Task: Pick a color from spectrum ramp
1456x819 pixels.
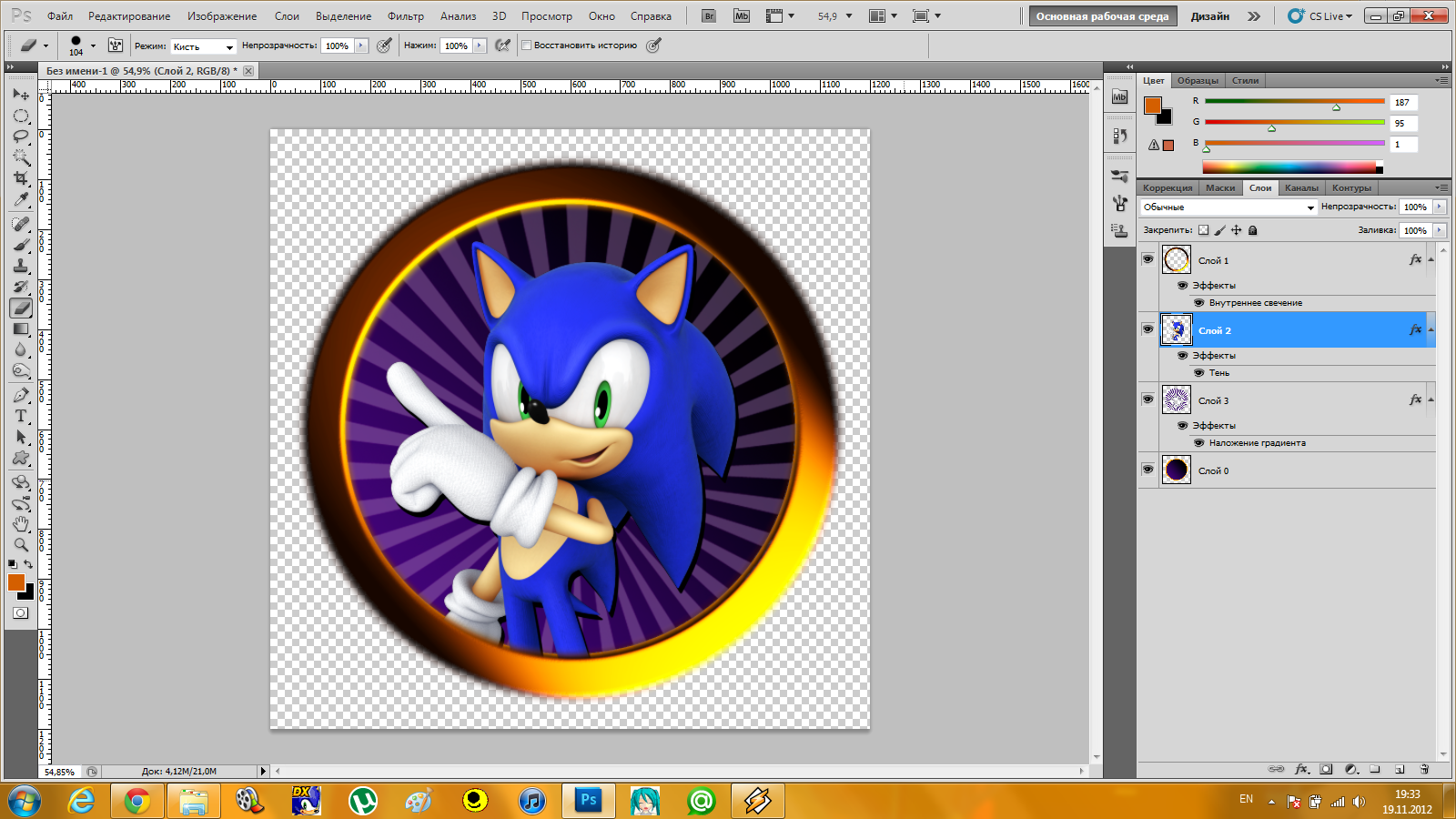Action: (x=1292, y=167)
